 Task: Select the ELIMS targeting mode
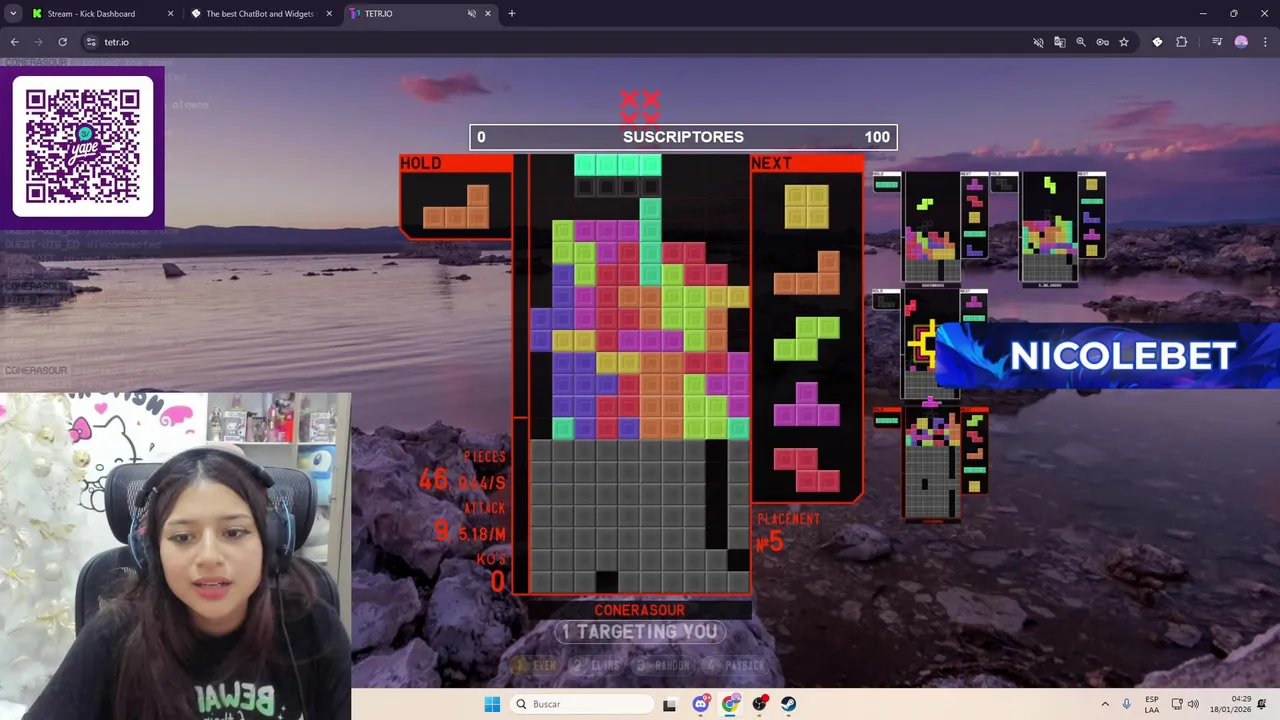point(596,665)
